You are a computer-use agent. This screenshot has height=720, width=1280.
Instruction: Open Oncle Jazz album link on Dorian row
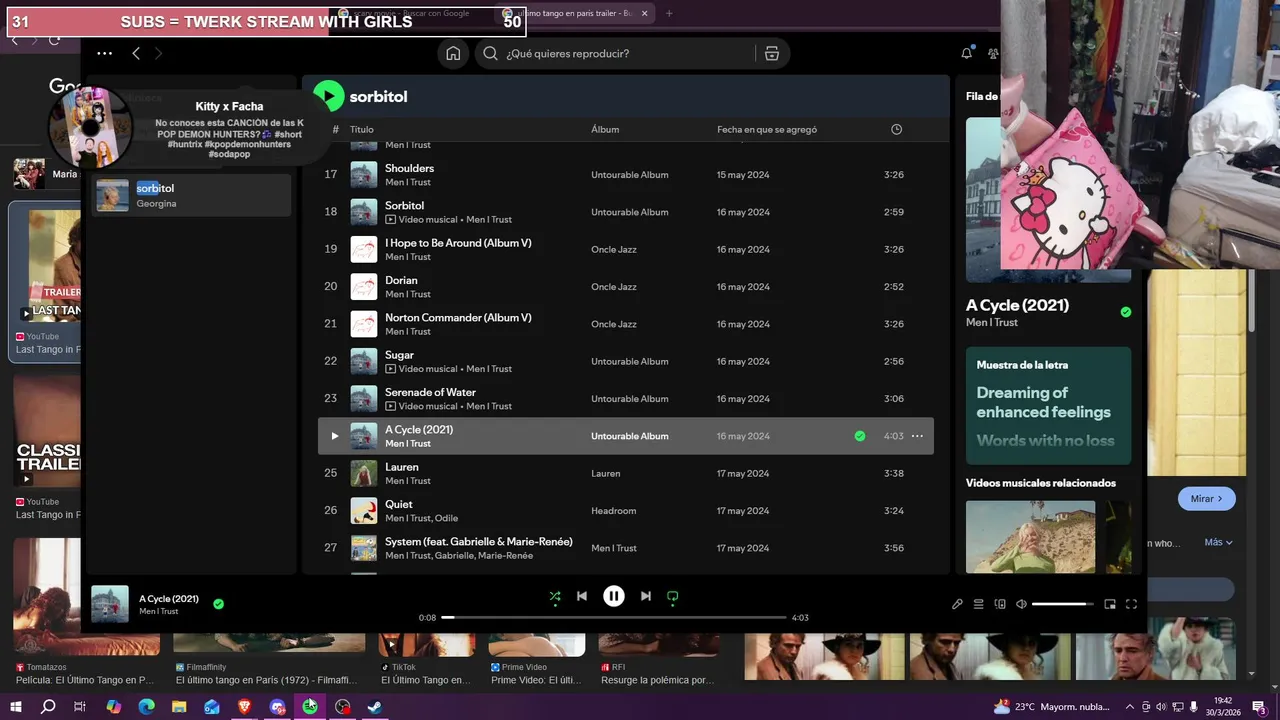coord(614,287)
